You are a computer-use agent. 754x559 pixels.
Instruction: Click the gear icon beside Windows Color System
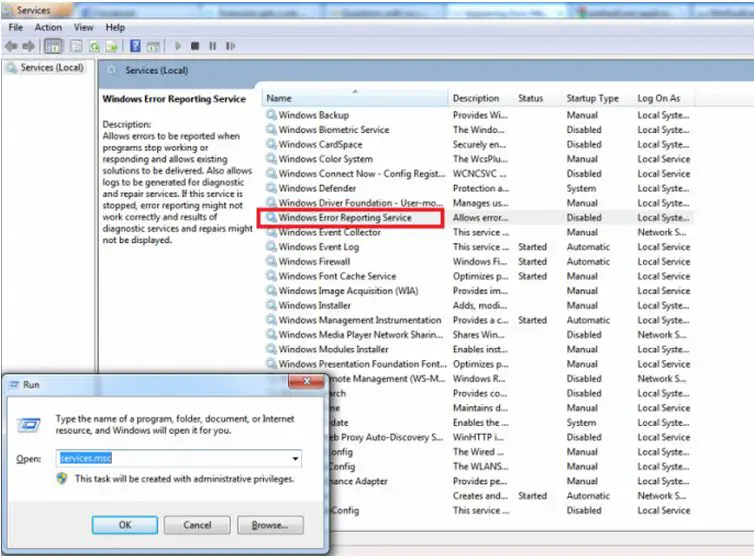(x=271, y=159)
